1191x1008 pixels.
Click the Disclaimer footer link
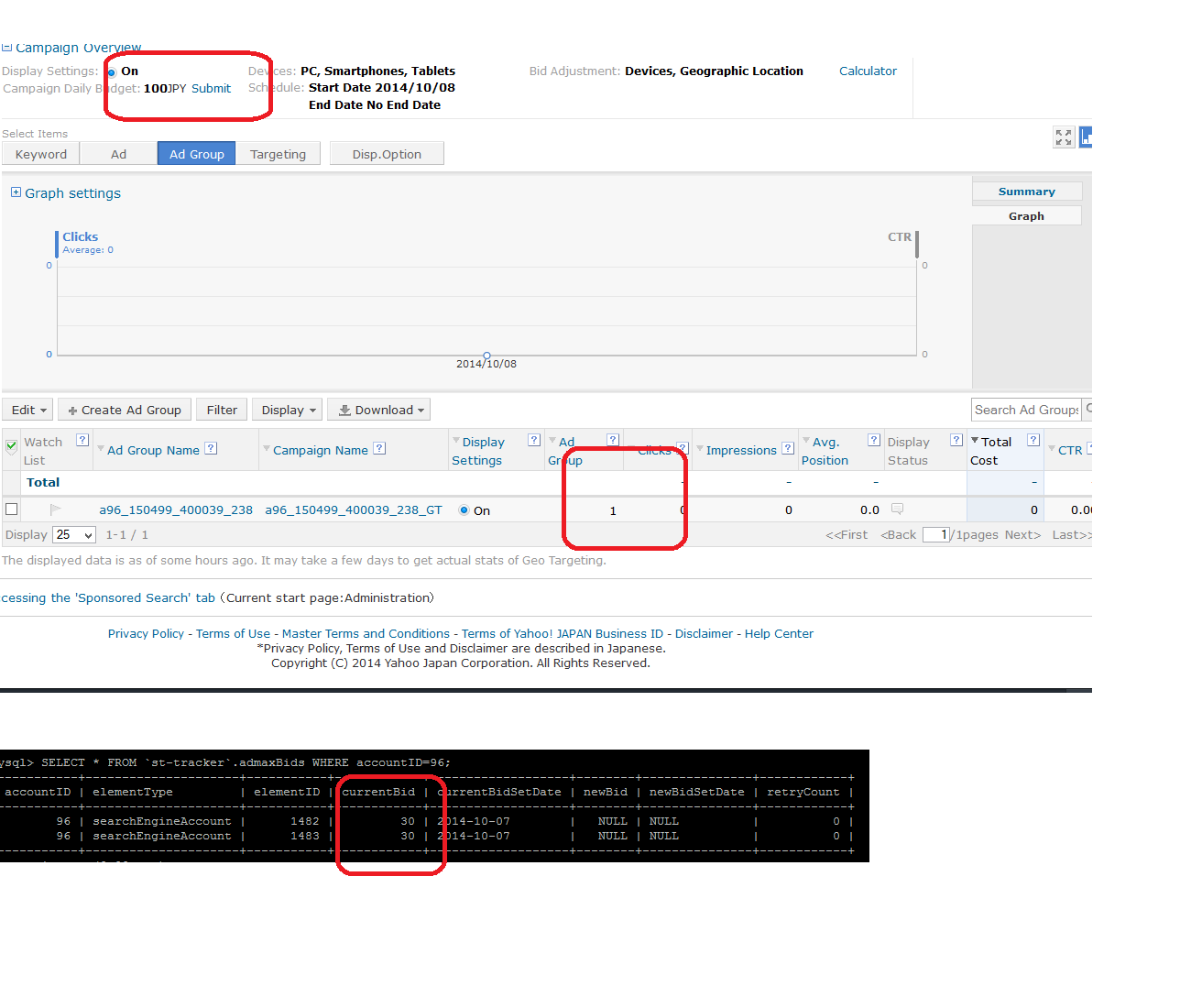[x=705, y=633]
